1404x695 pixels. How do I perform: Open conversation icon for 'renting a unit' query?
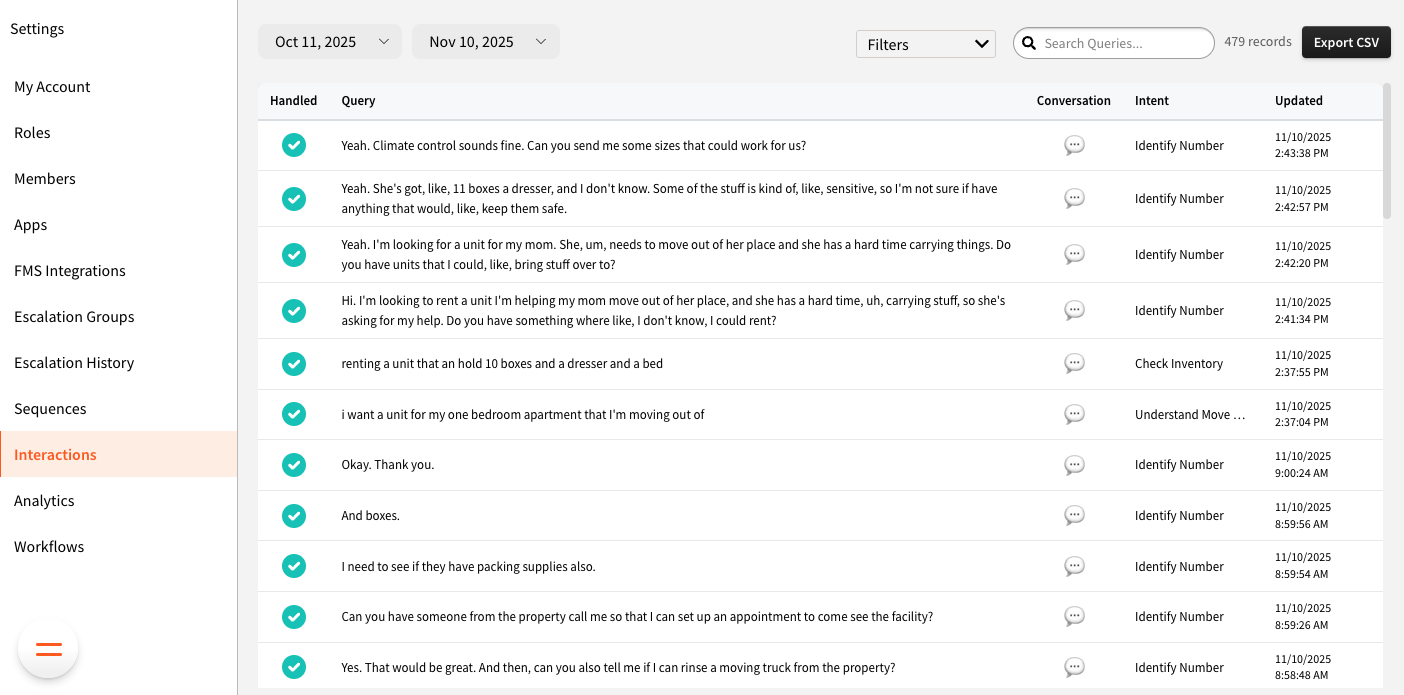pyautogui.click(x=1074, y=364)
